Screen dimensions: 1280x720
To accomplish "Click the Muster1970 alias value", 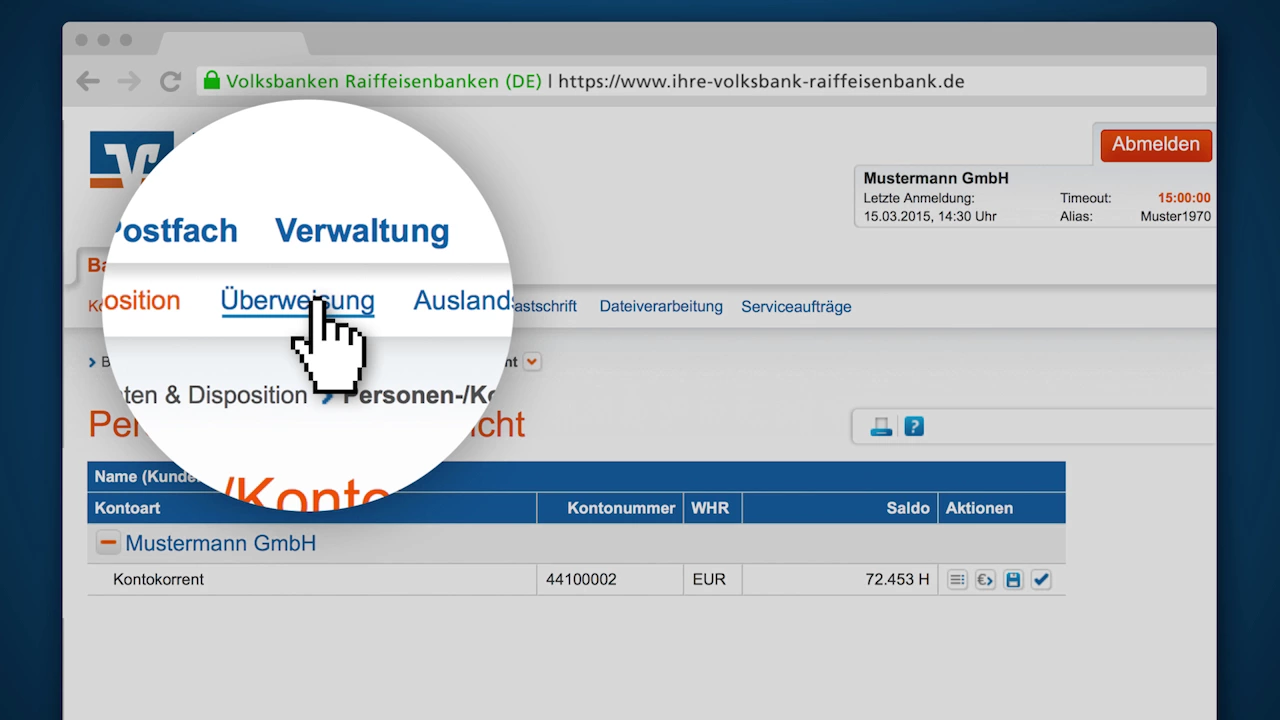I will coord(1175,216).
